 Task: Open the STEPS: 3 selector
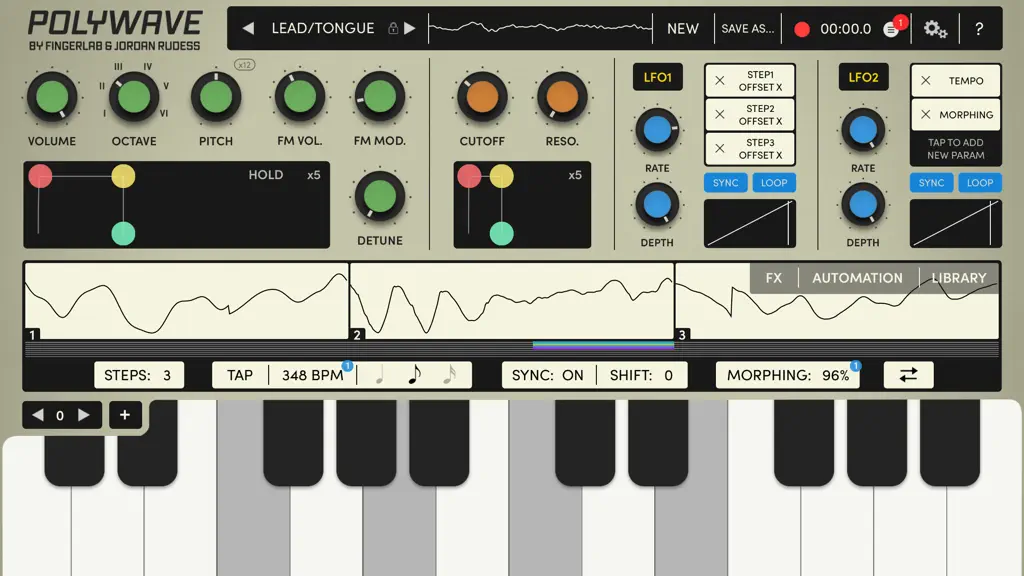[138, 375]
